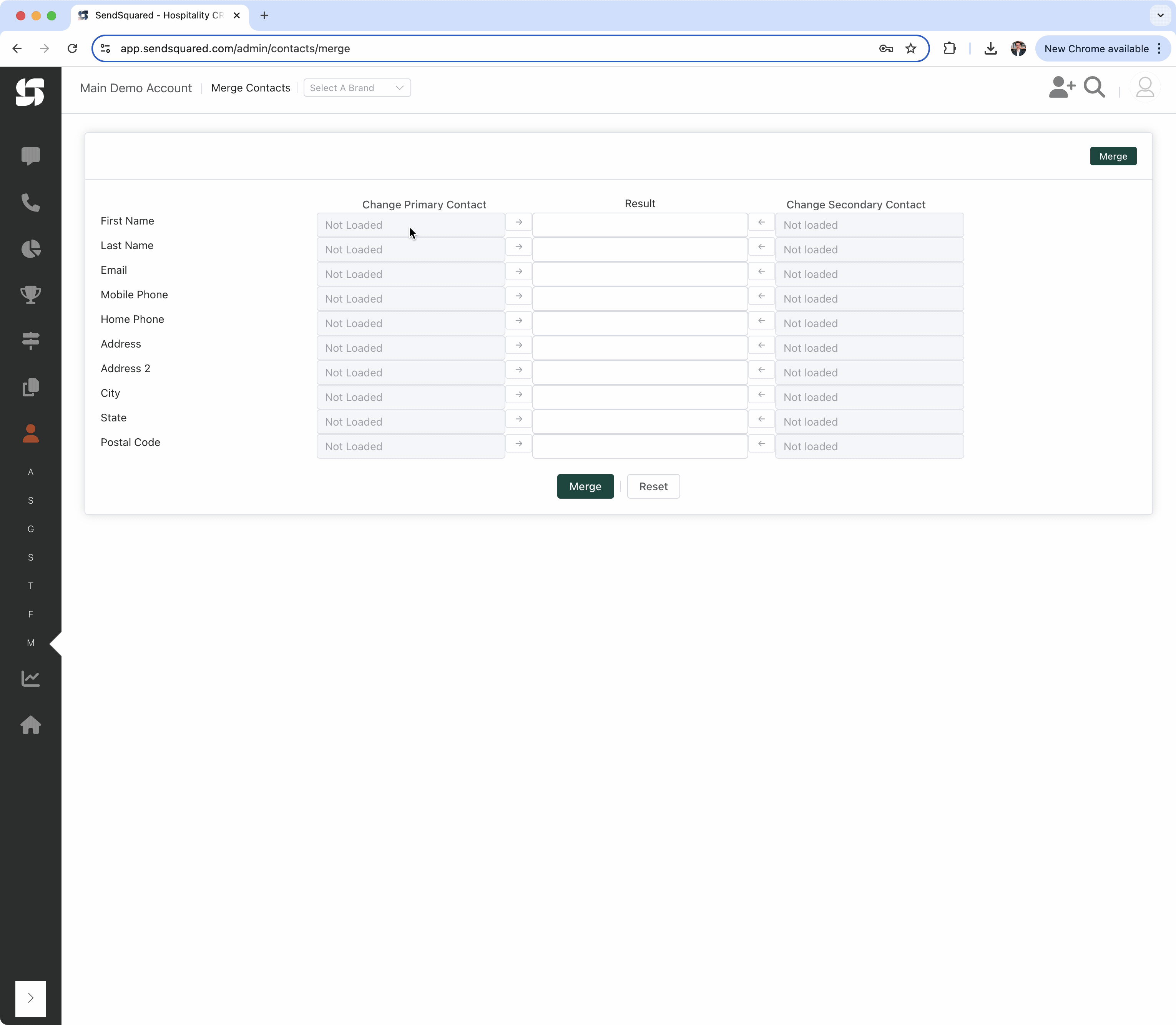Click the phone calls sidebar icon
The height and width of the screenshot is (1025, 1176).
[30, 203]
